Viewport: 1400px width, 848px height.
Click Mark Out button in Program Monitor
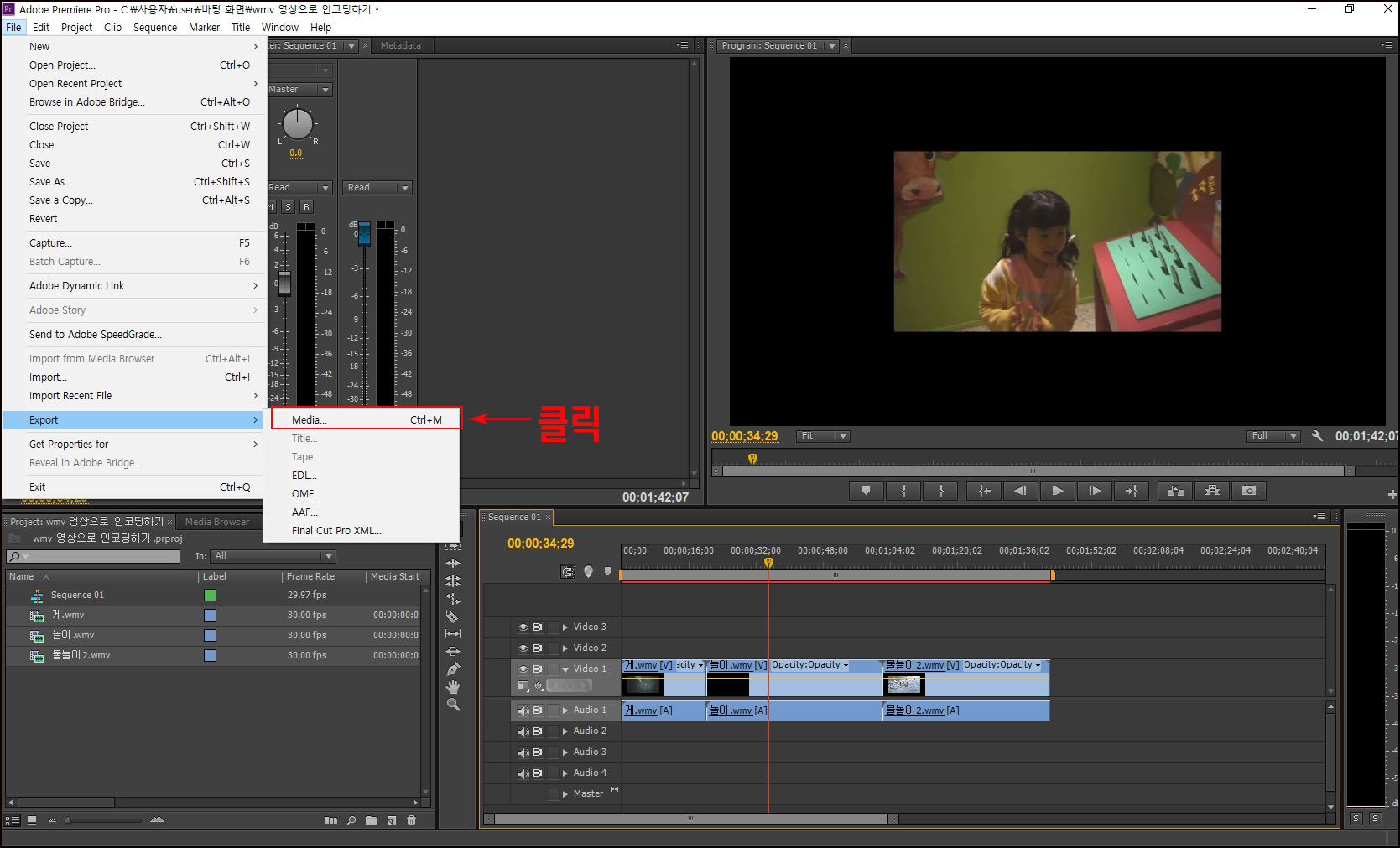(x=941, y=491)
